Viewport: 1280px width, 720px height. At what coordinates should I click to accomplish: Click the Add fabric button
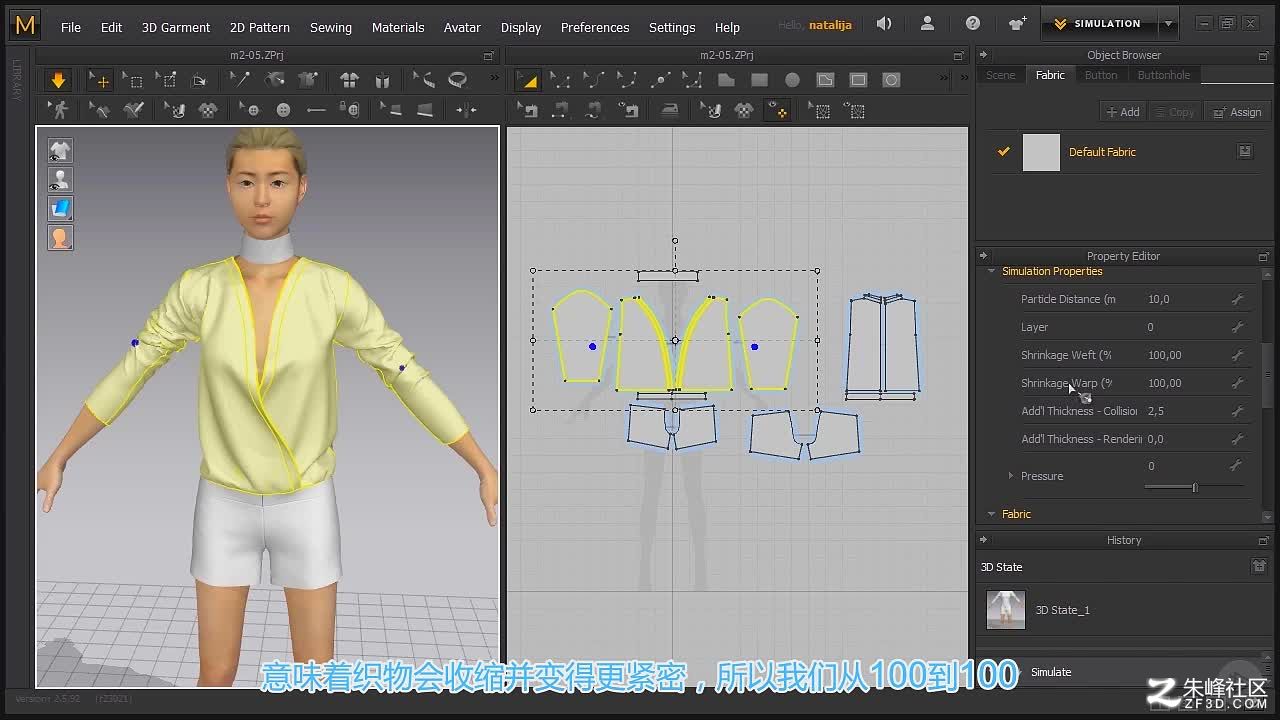(1122, 112)
